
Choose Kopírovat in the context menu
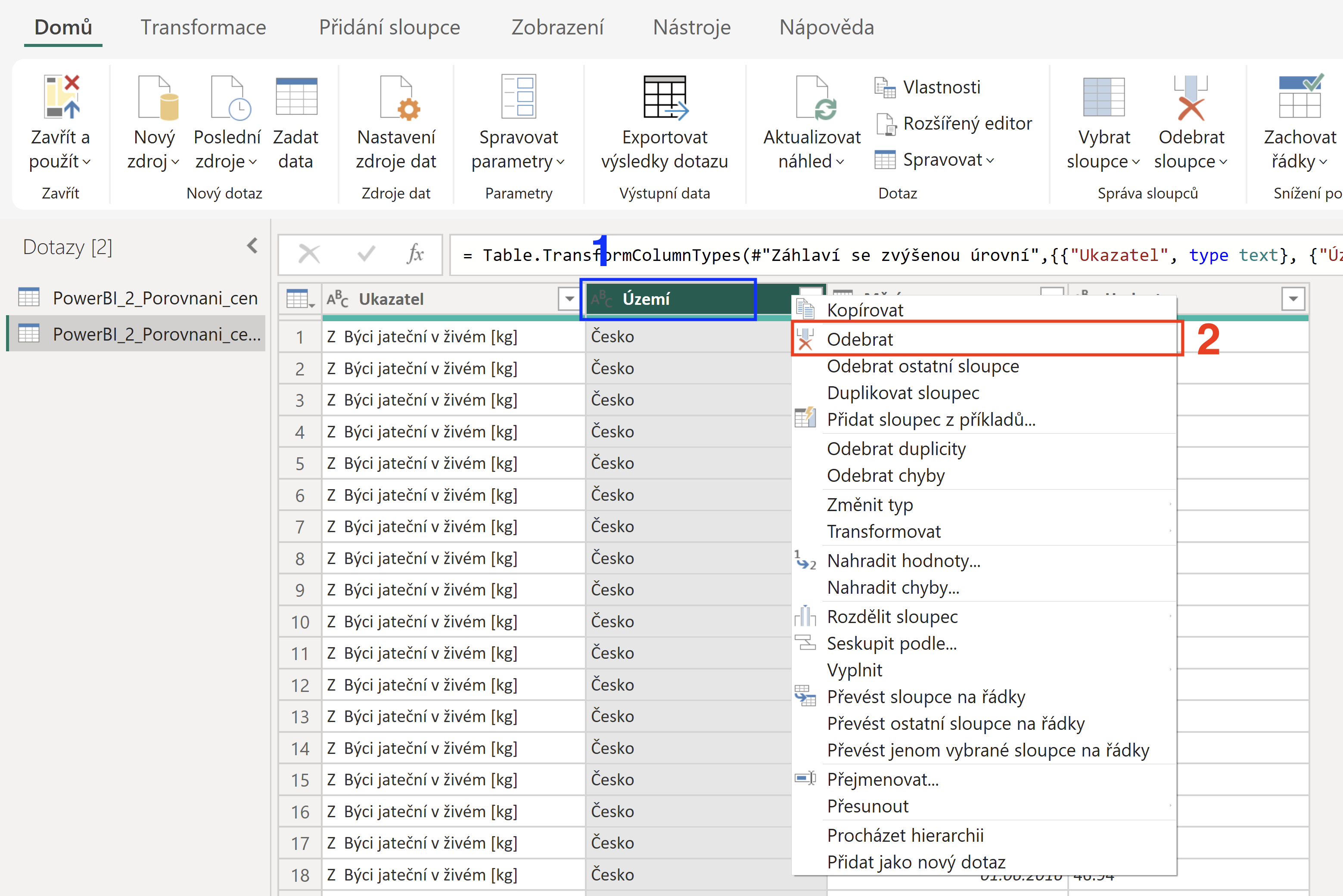pos(983,310)
